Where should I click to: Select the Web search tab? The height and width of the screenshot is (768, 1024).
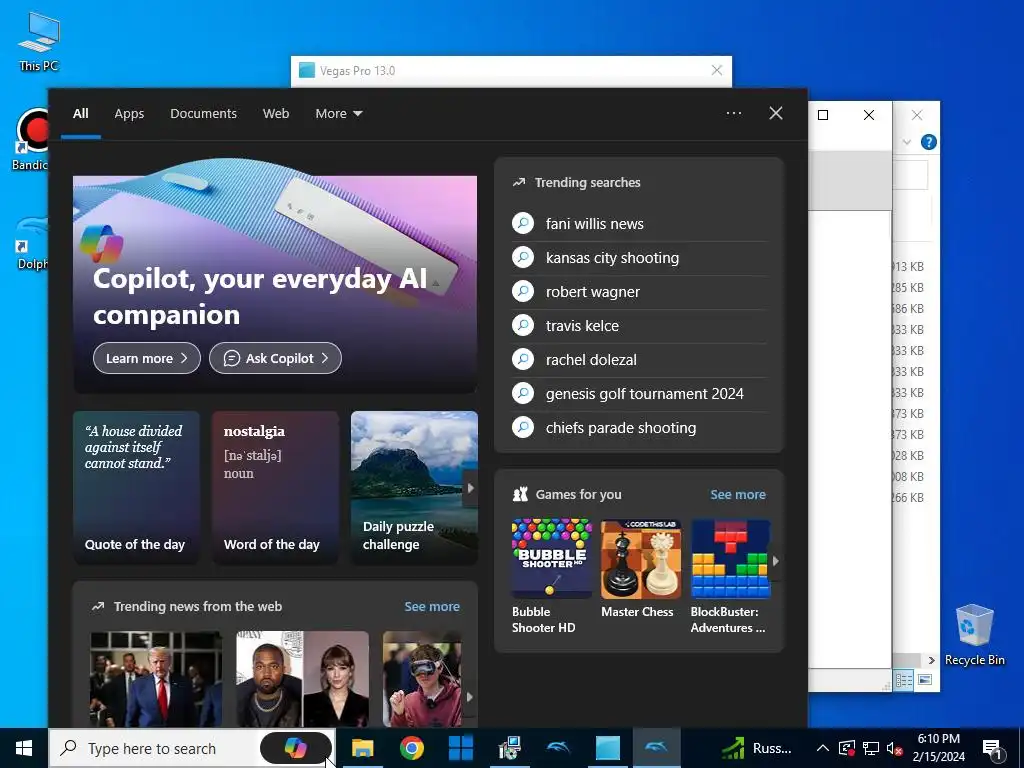pyautogui.click(x=276, y=113)
